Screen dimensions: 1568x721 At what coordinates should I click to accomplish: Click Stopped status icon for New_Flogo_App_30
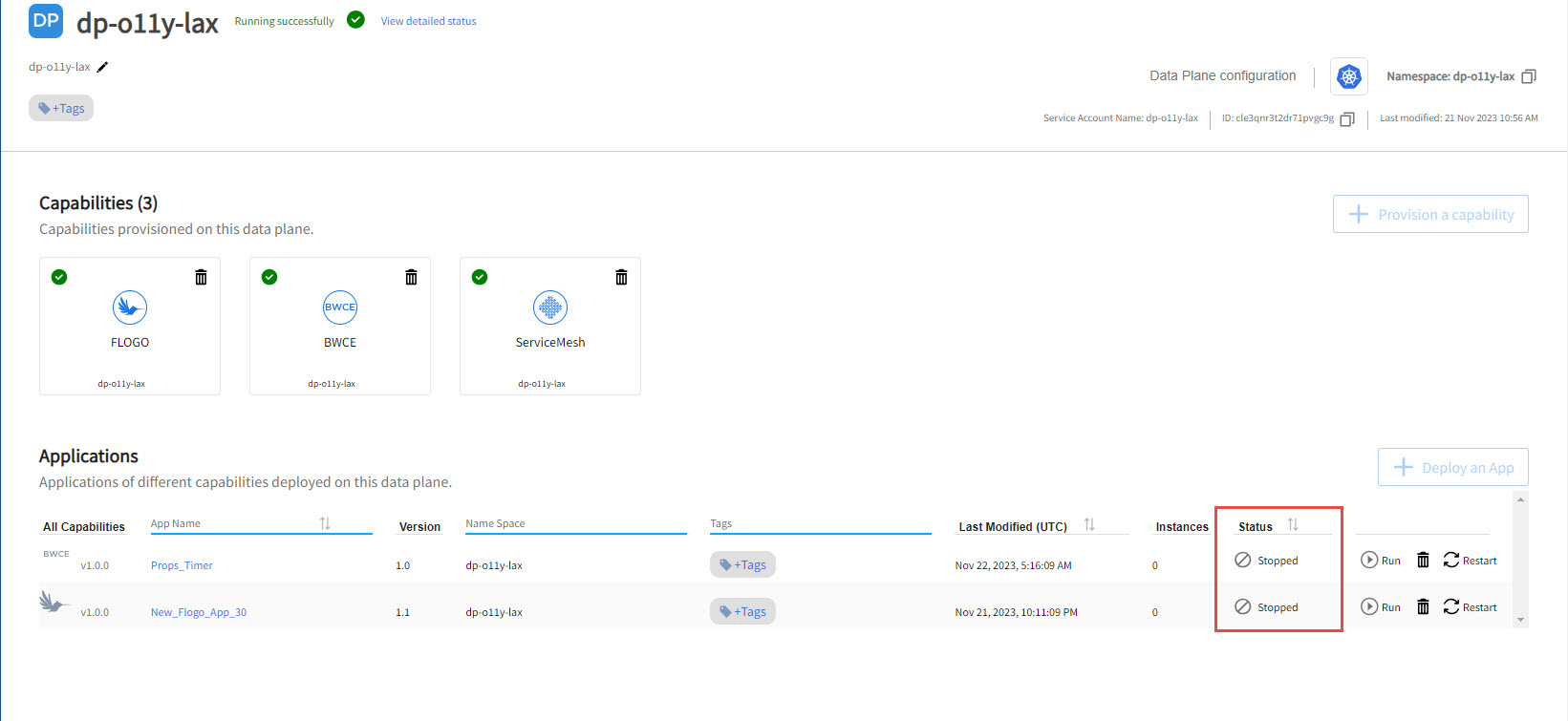click(1243, 607)
